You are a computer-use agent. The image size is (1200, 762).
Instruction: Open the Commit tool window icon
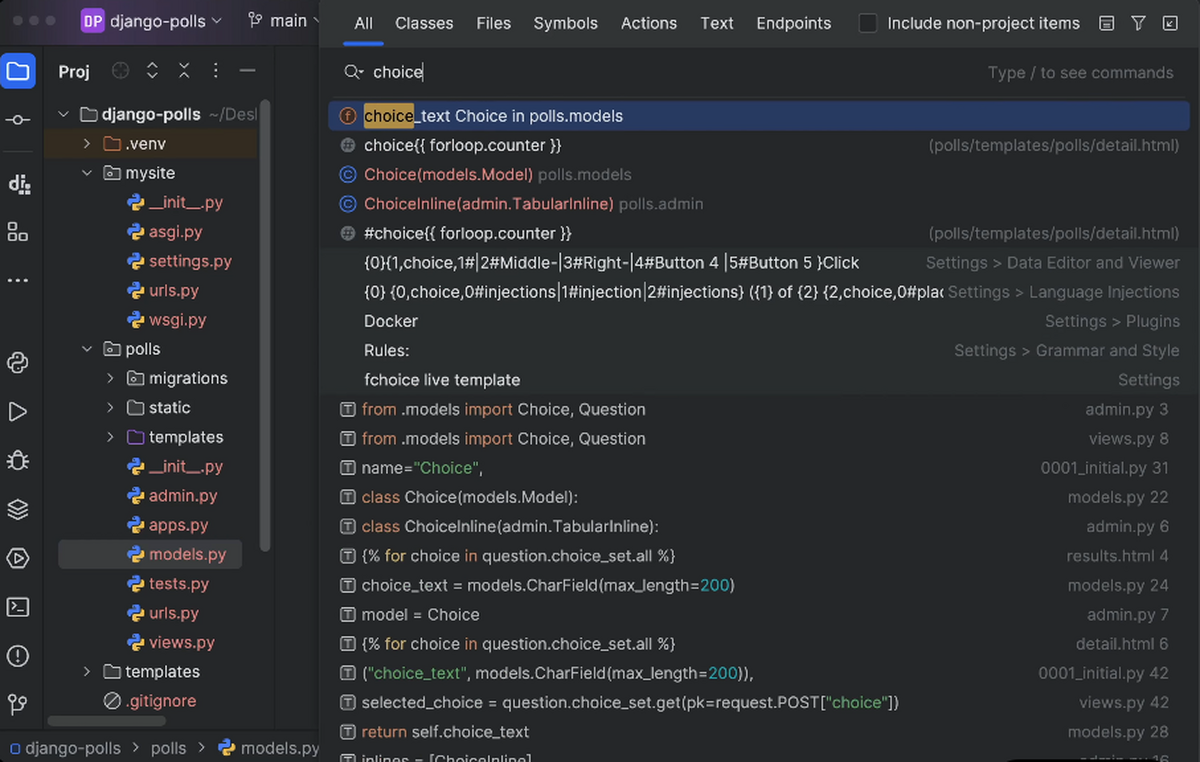(18, 120)
